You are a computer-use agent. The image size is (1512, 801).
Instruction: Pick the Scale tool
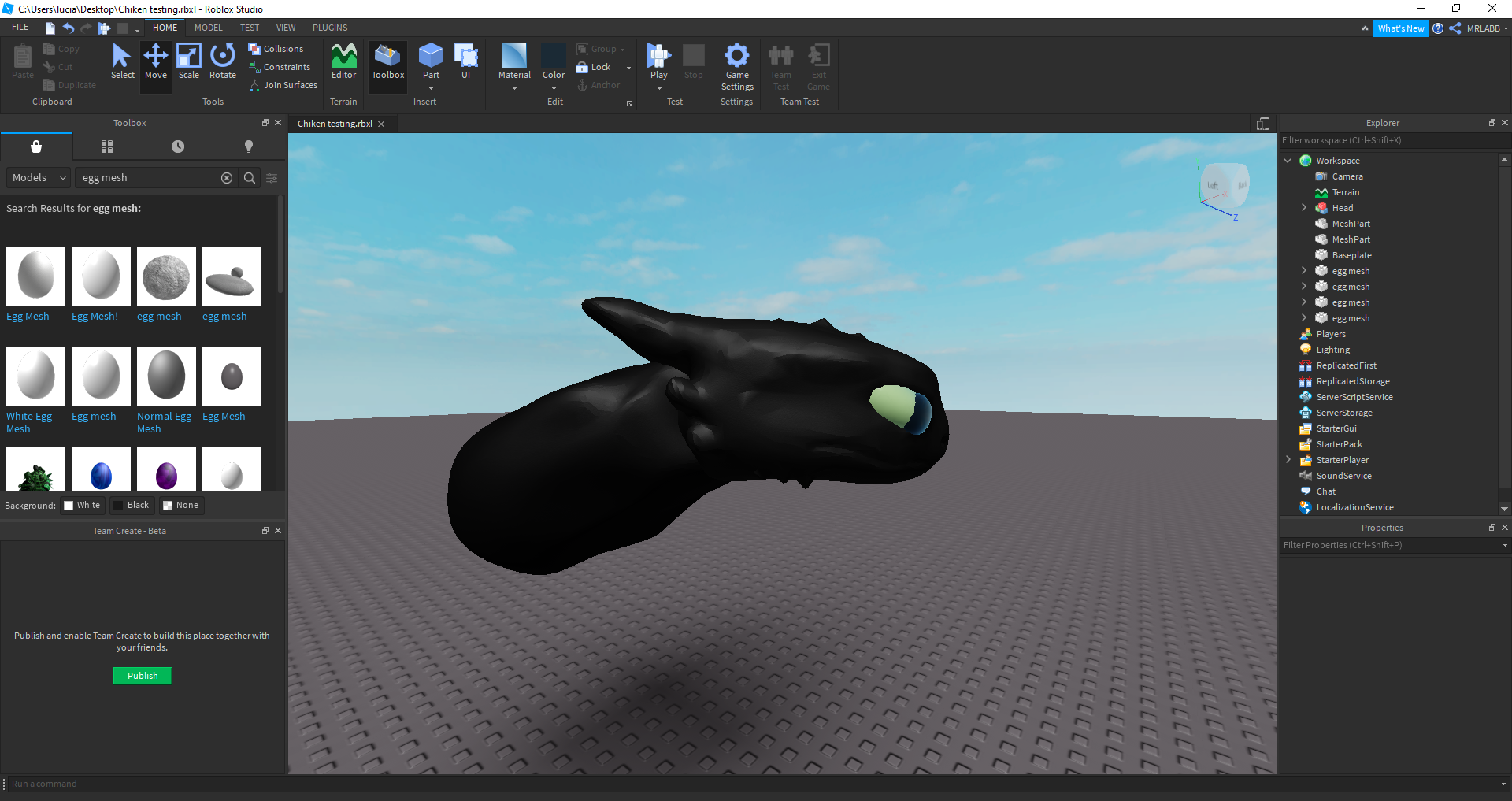[x=189, y=61]
